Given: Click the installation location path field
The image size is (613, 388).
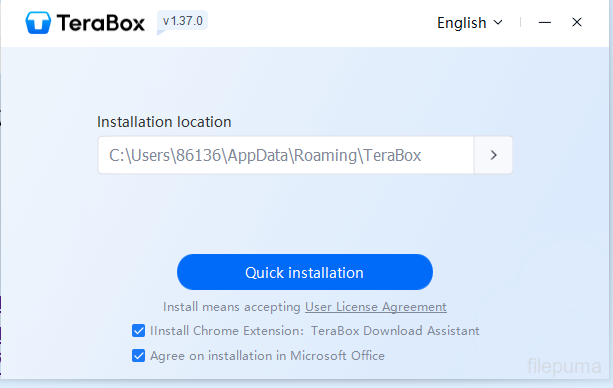Looking at the screenshot, I should (286, 155).
